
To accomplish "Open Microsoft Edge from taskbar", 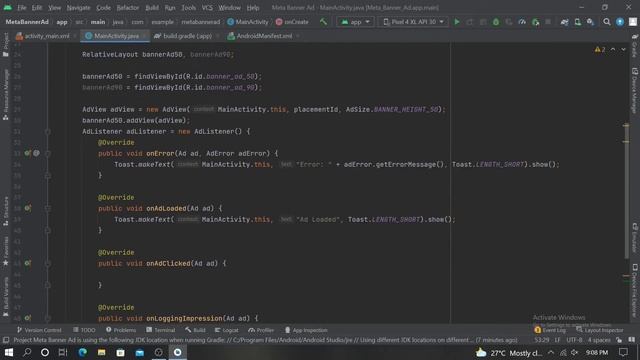I will pos(83,352).
